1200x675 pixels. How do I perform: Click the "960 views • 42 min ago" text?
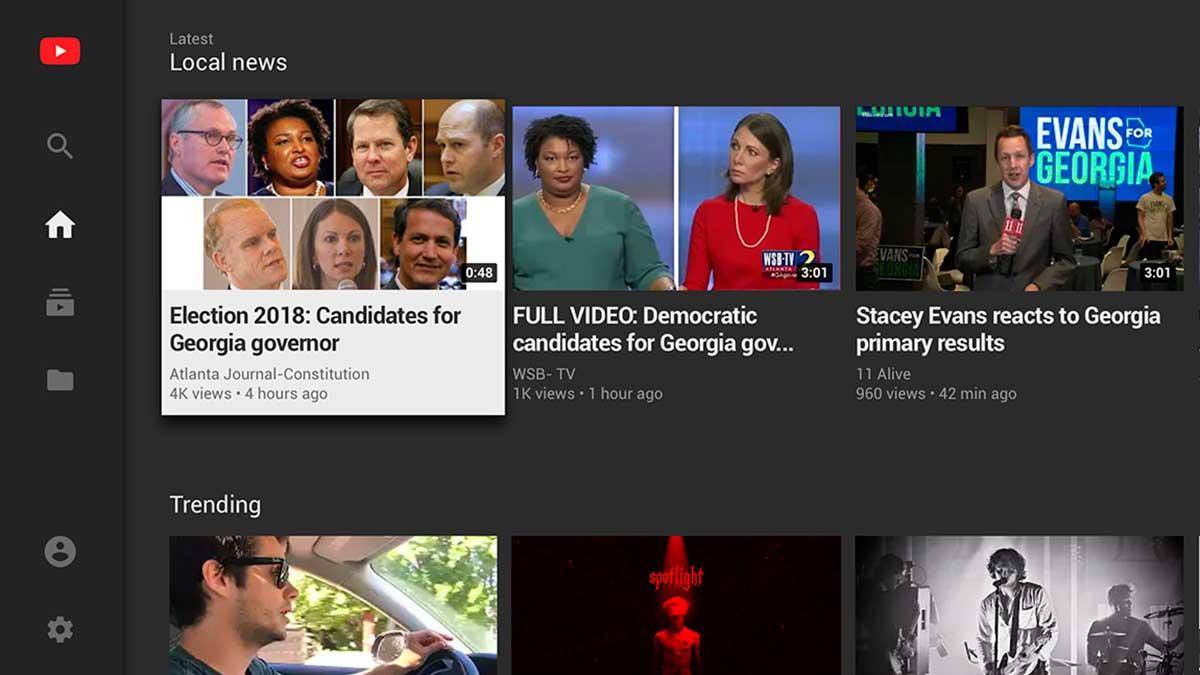(x=936, y=394)
